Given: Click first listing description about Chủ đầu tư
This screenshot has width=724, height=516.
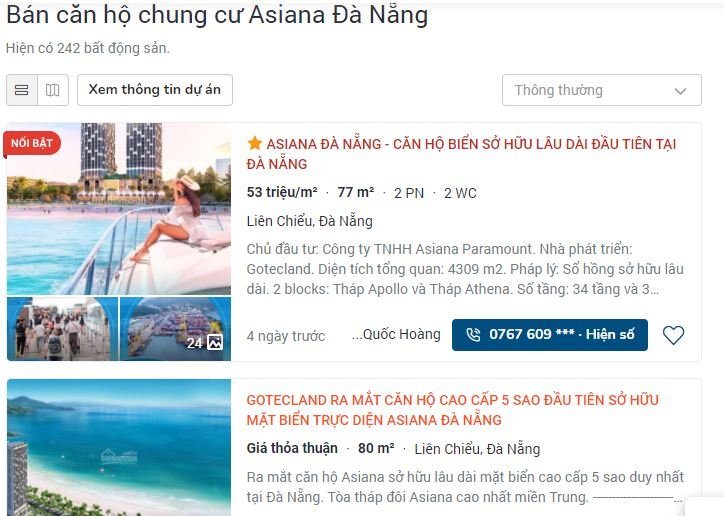Looking at the screenshot, I should (x=465, y=269).
